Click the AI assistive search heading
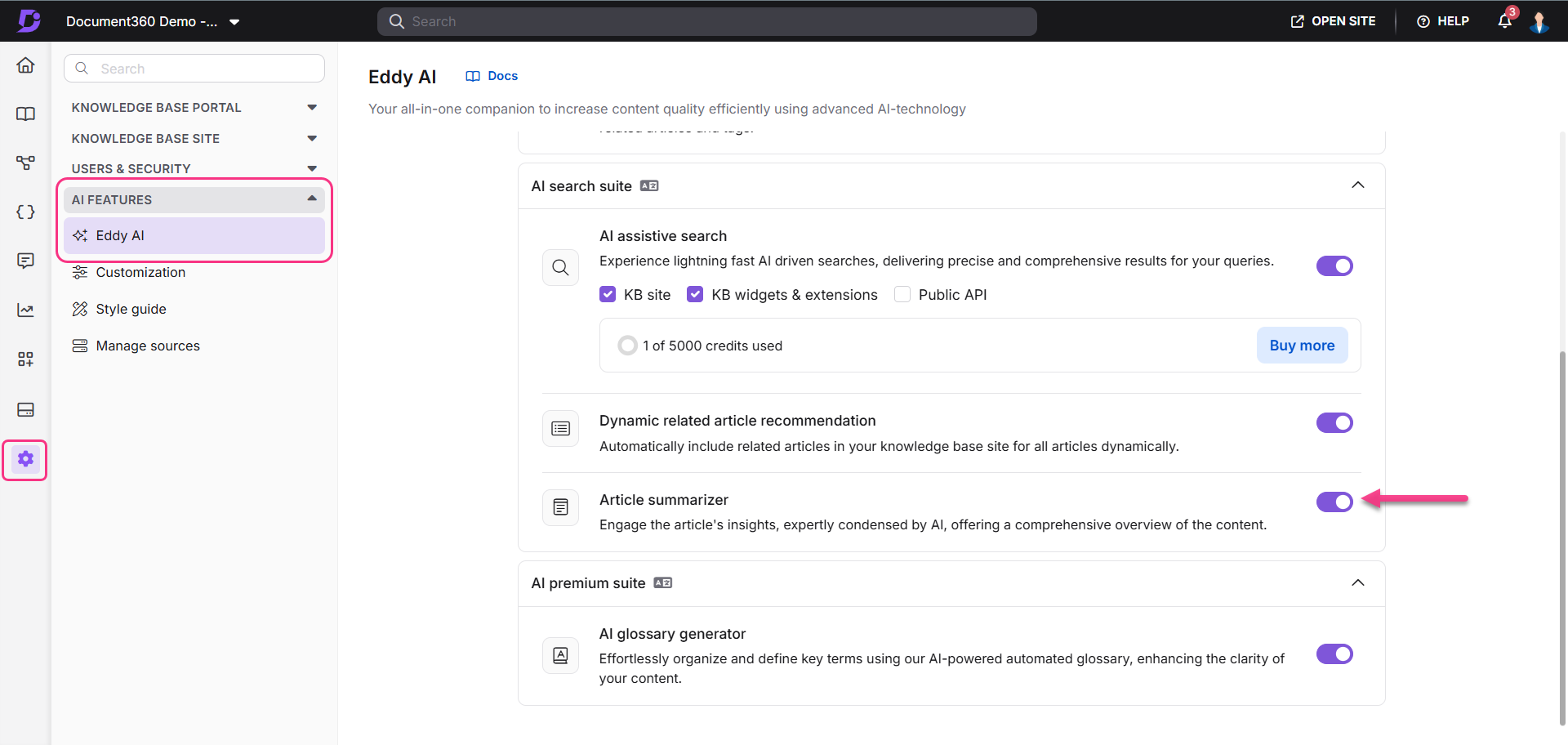The image size is (1568, 745). click(663, 236)
